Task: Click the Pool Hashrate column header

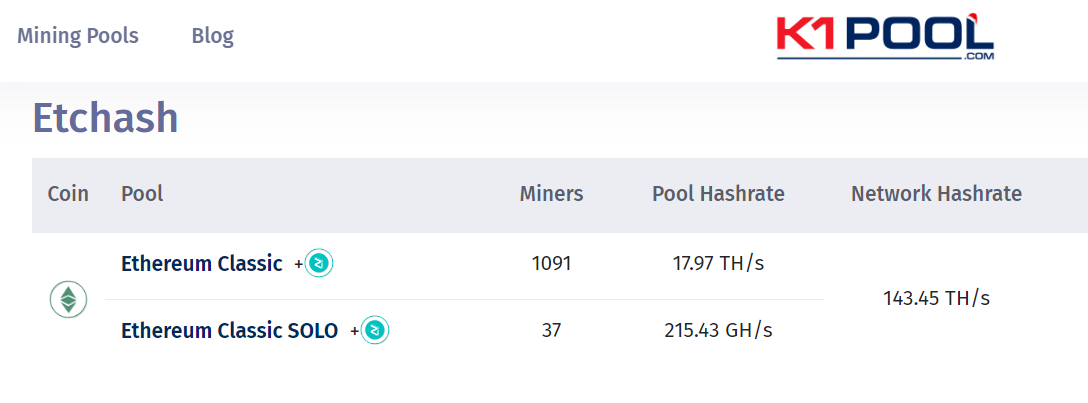Action: (718, 194)
